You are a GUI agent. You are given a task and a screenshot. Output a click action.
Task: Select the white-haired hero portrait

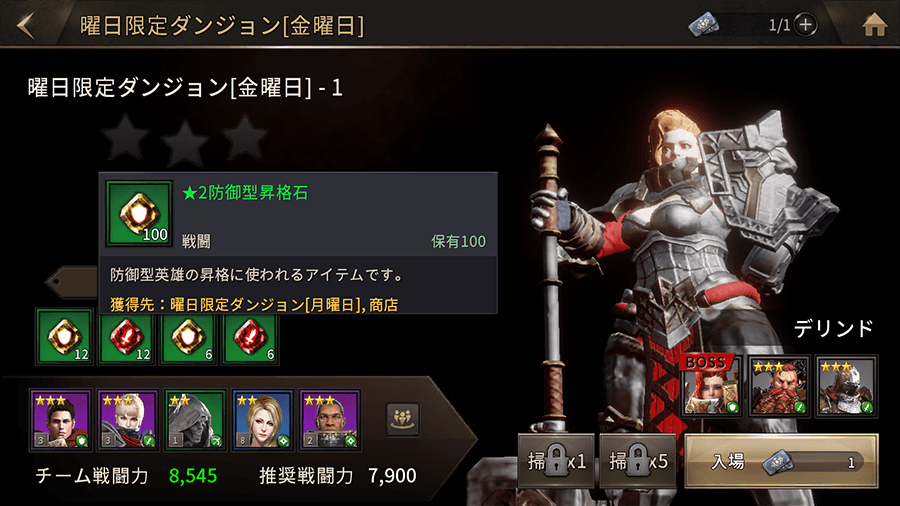[127, 420]
